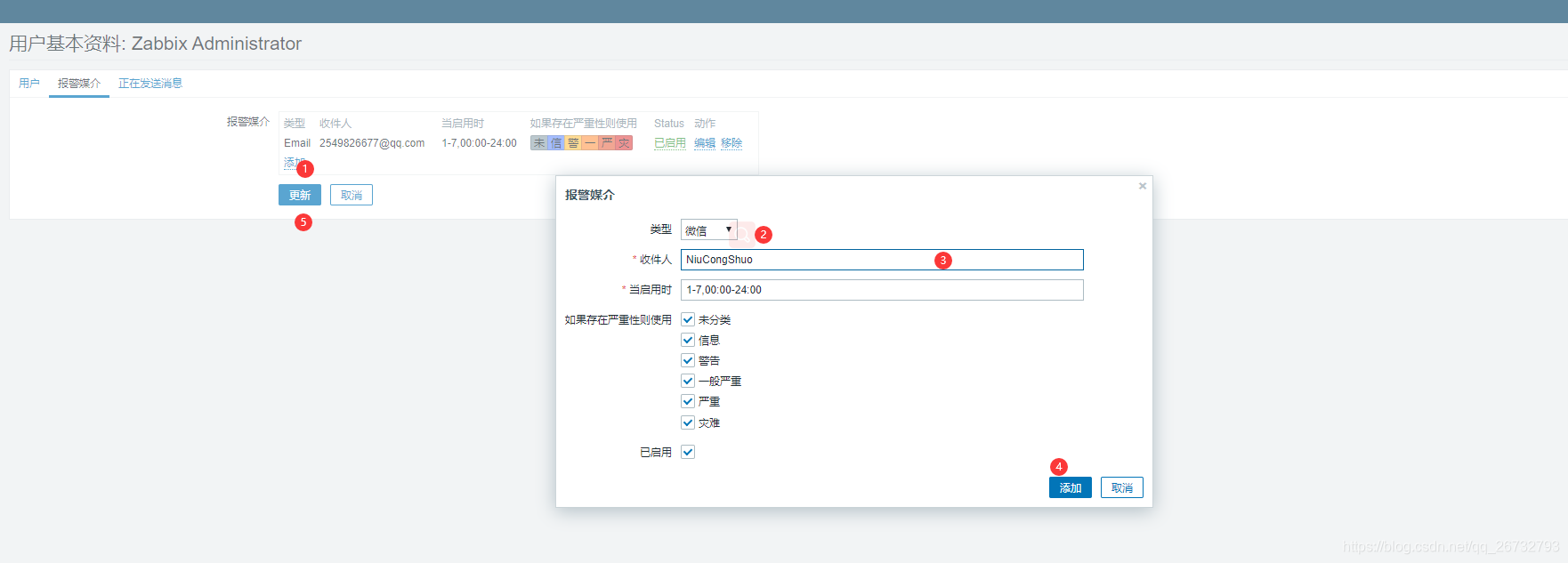The width and height of the screenshot is (1568, 563).
Task: Toggle the 已启用 checkbox in dialog
Action: click(688, 452)
